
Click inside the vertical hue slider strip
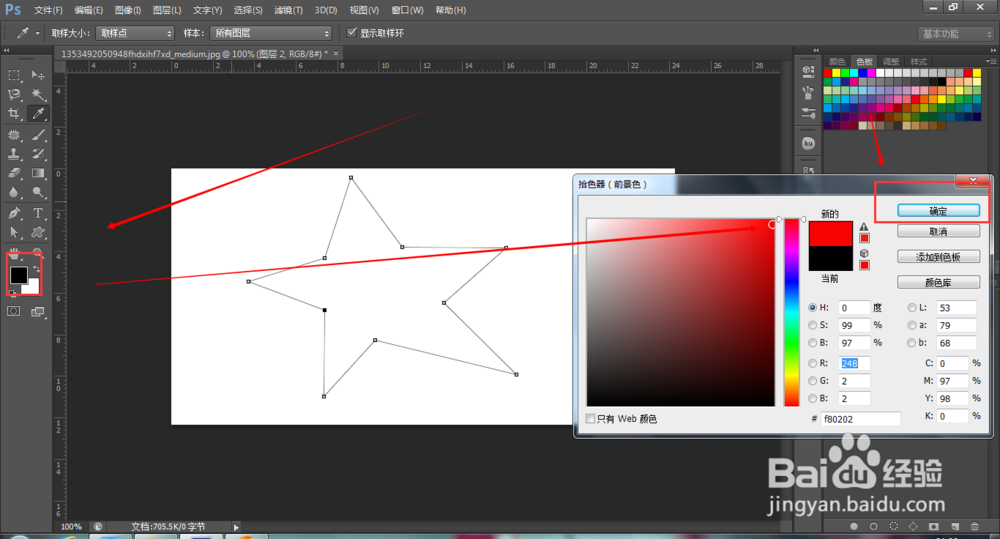[791, 313]
